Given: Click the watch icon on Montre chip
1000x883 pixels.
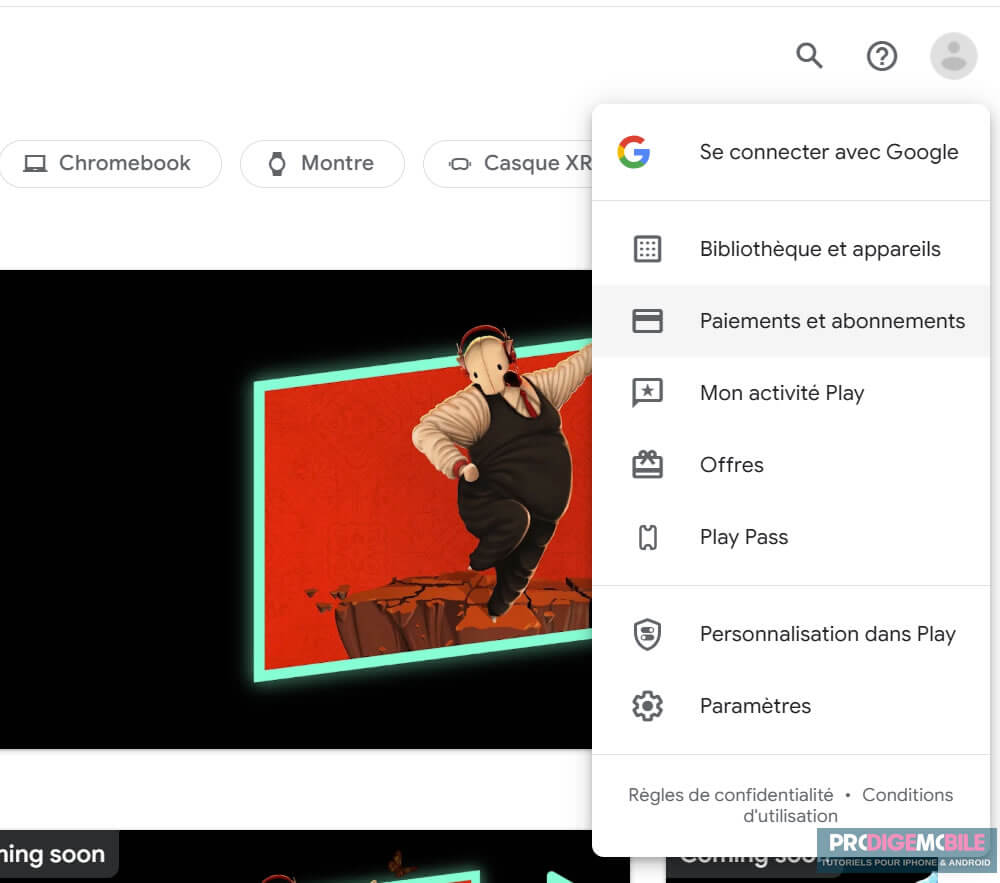Looking at the screenshot, I should pyautogui.click(x=277, y=163).
